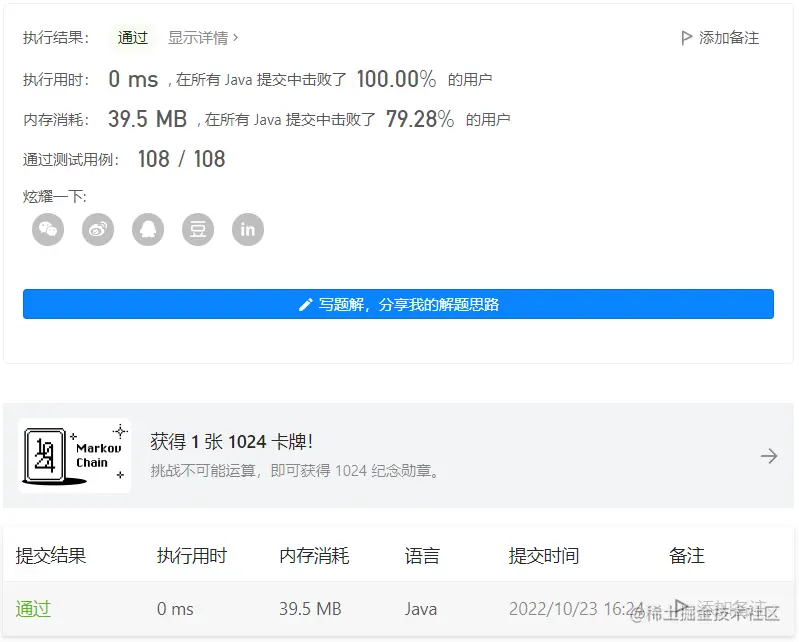Click the 挑战不可能运算 banner description
Viewport: 799px width, 642px height.
point(295,470)
